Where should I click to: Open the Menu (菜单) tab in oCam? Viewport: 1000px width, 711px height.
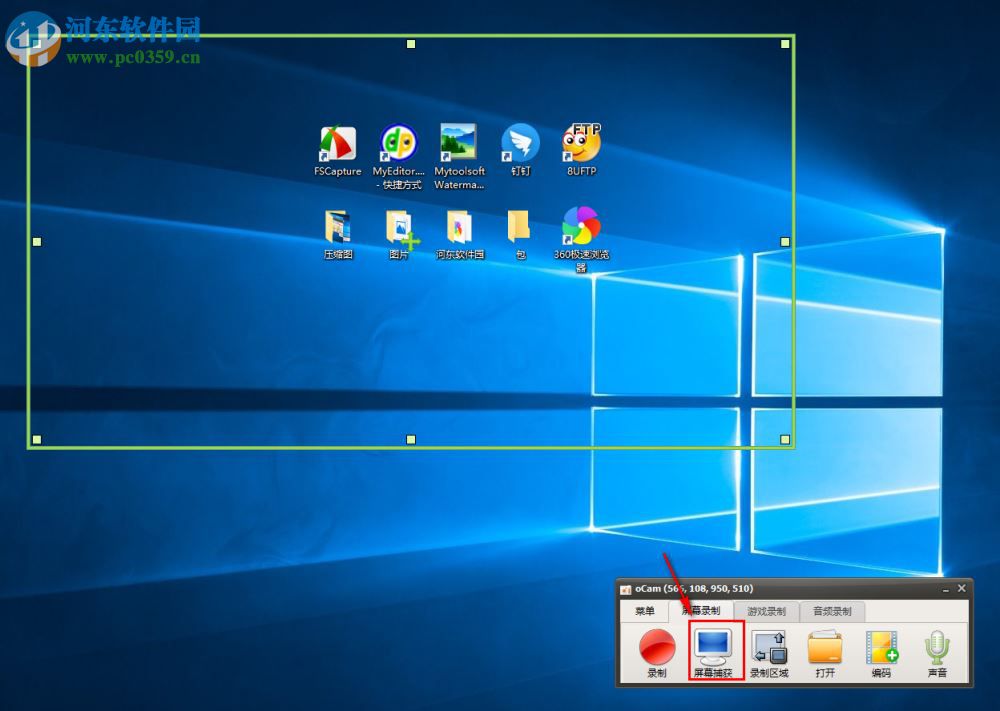point(644,611)
